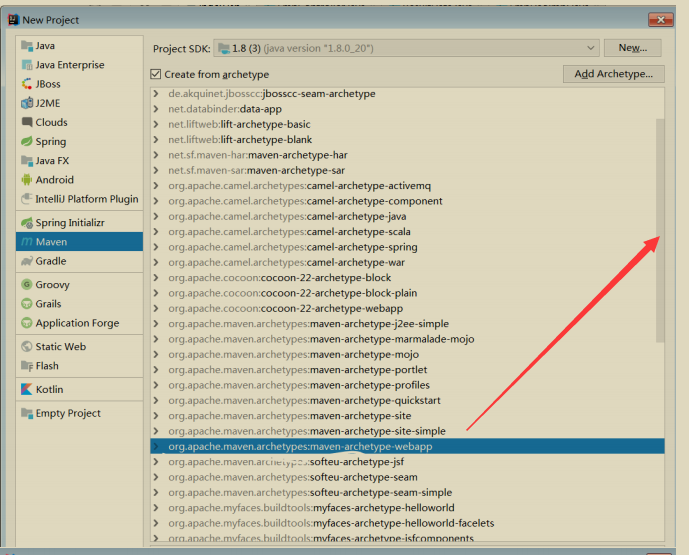
Task: Select camel-archetype-spring archetype
Action: tap(407, 247)
